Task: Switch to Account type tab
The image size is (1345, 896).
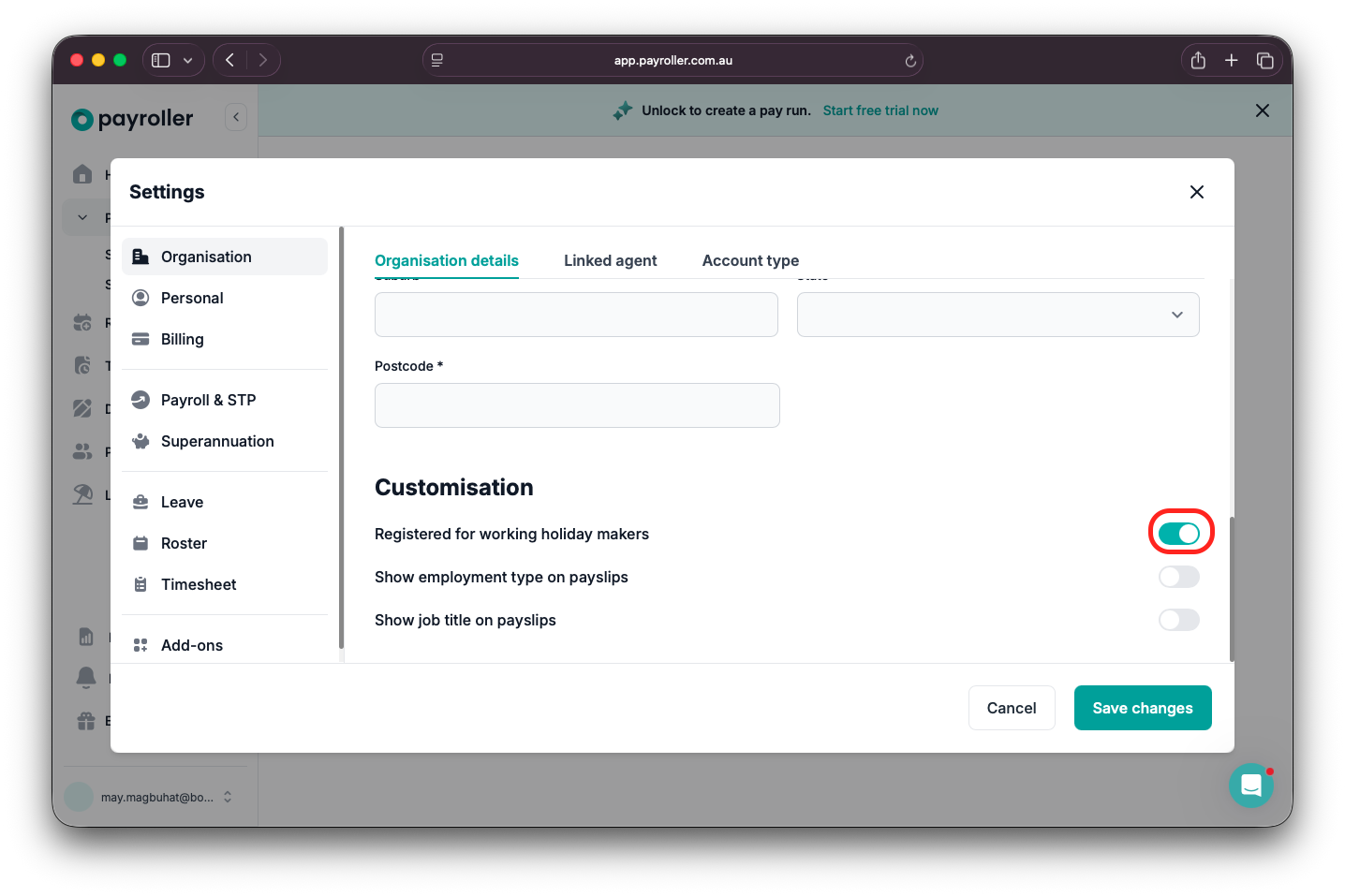Action: coord(751,260)
